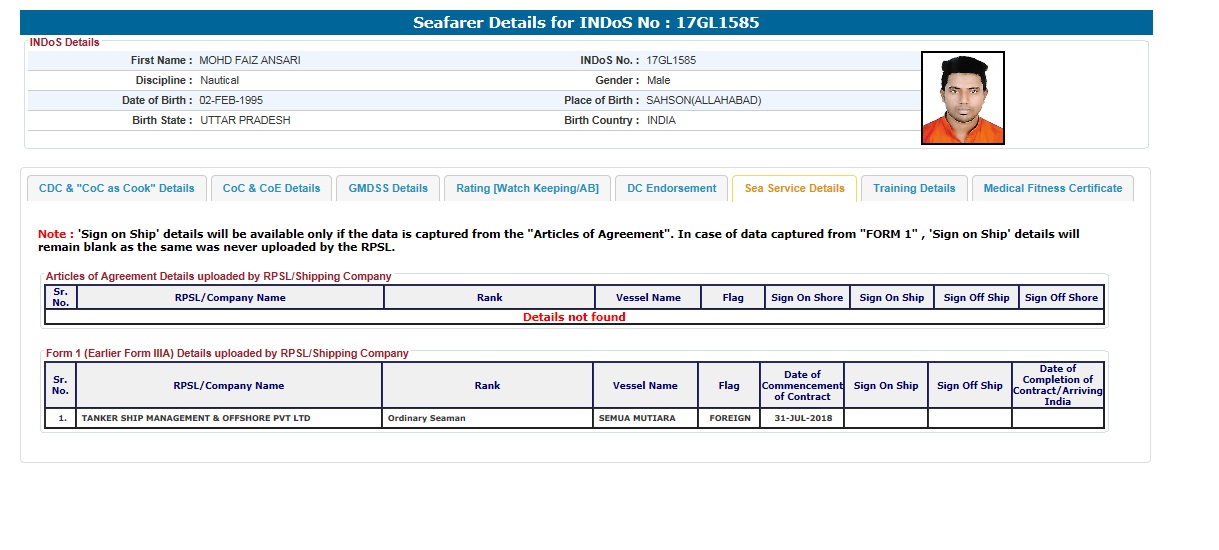Screen dimensions: 1219x550
Task: Select the FOREIGN flag cell
Action: click(x=729, y=418)
